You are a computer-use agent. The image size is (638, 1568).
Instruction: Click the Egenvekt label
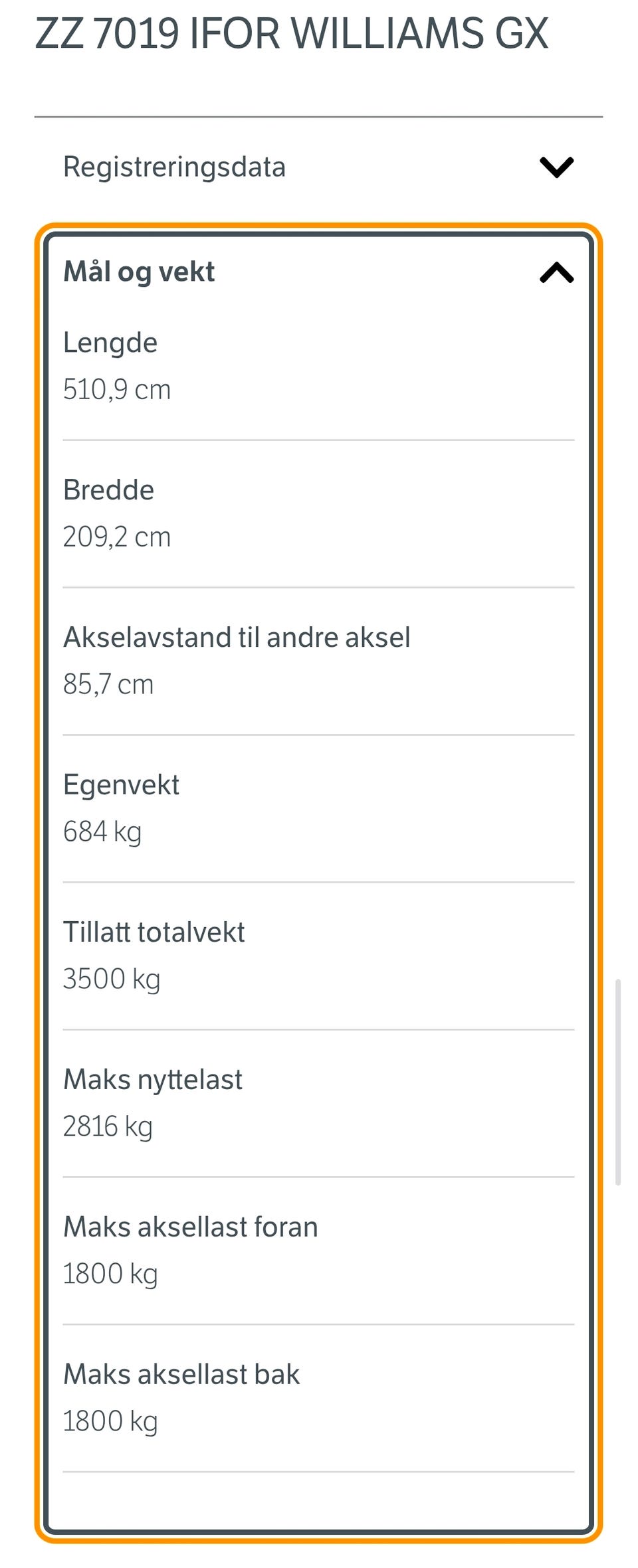point(121,785)
